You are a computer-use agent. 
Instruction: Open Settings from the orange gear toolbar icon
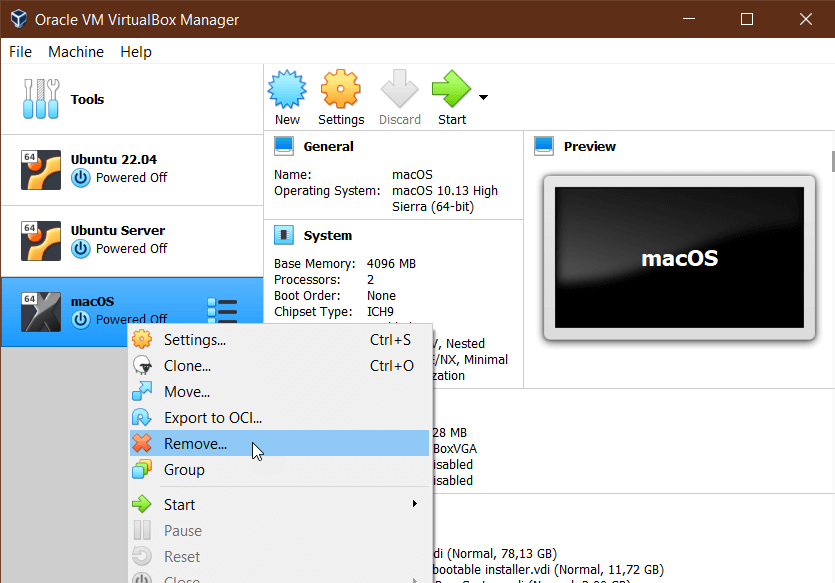click(341, 89)
